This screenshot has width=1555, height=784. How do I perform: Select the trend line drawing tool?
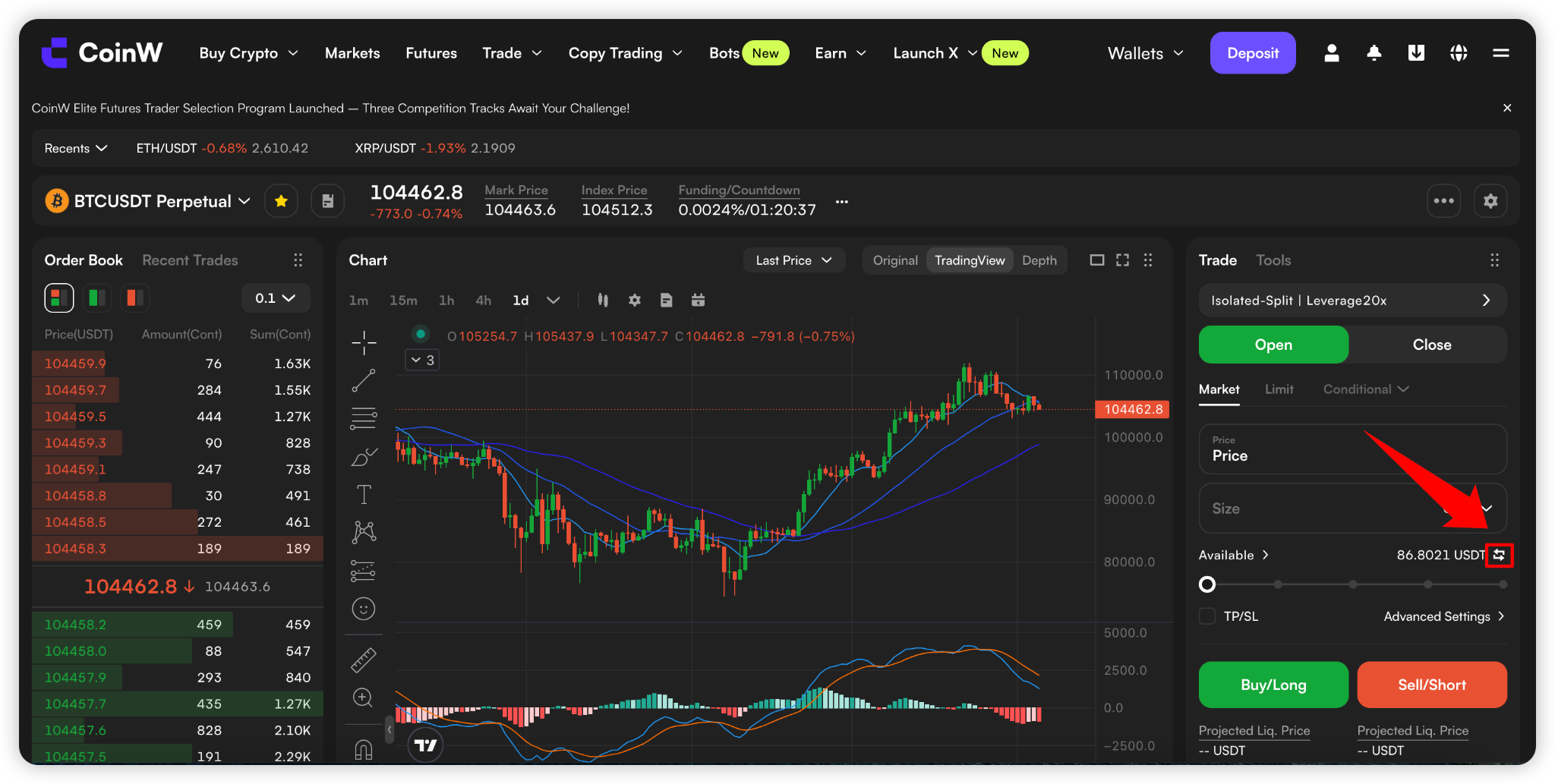[x=364, y=380]
